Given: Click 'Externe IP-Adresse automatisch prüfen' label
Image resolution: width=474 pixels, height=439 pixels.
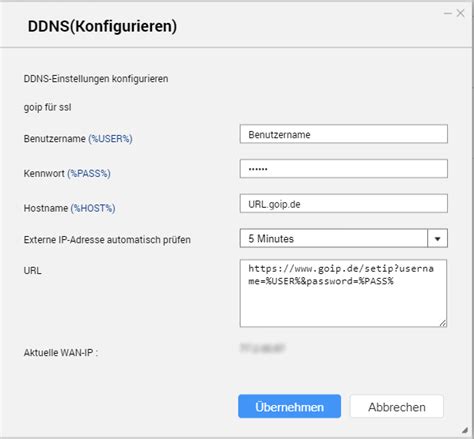Looking at the screenshot, I should click(x=107, y=240).
